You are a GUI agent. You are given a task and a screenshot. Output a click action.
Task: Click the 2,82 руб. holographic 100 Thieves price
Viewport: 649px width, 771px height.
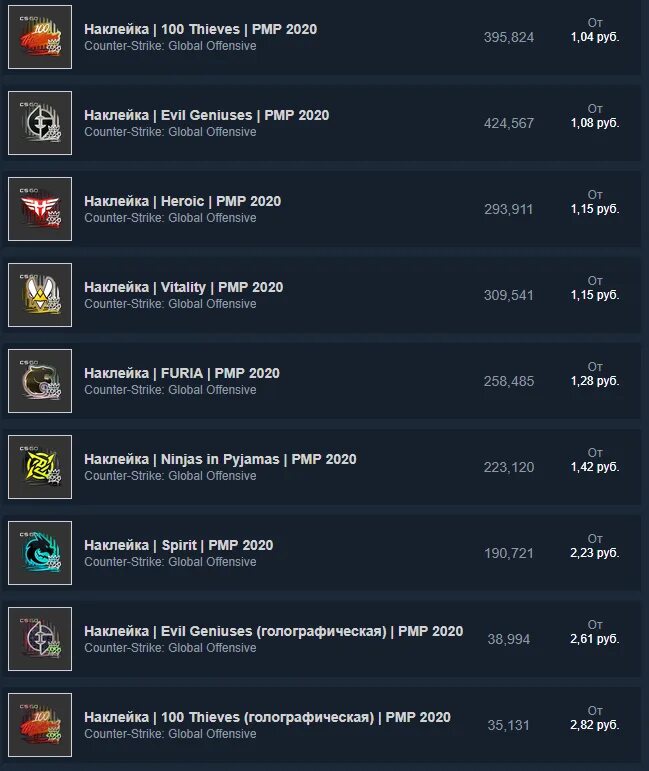pyautogui.click(x=595, y=725)
